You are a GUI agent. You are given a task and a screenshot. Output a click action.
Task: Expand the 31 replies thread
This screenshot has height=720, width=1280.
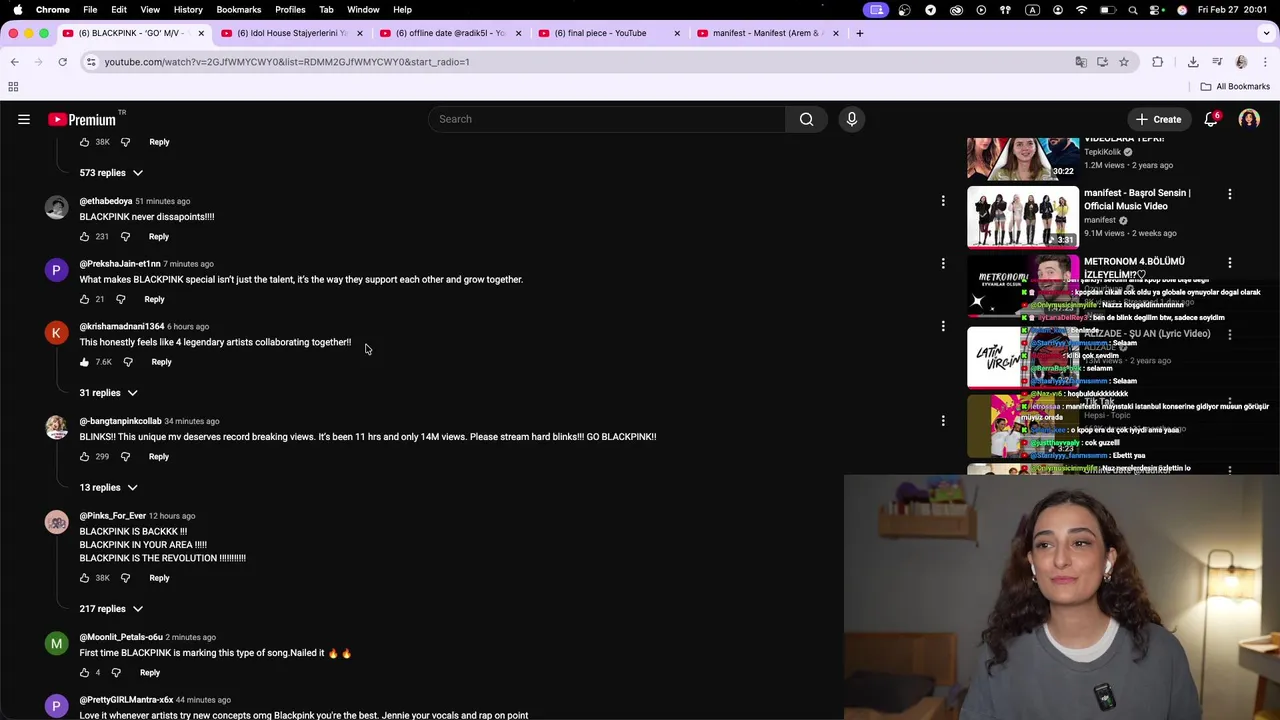point(108,393)
